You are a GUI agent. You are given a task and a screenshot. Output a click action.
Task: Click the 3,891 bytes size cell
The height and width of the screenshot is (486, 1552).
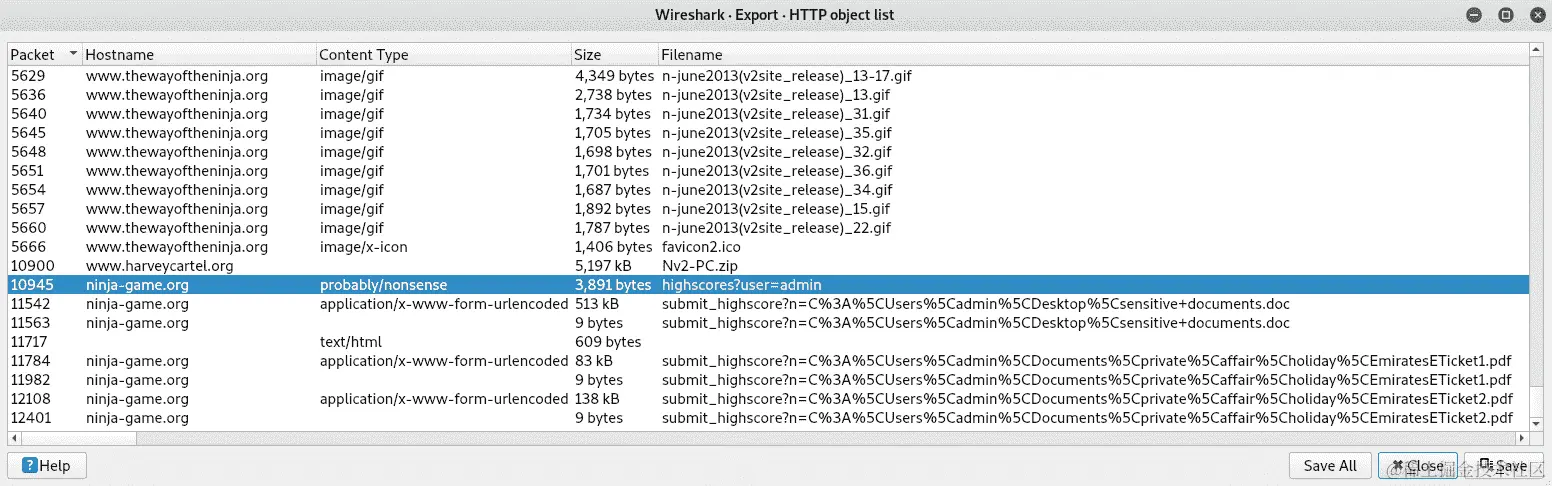point(614,285)
